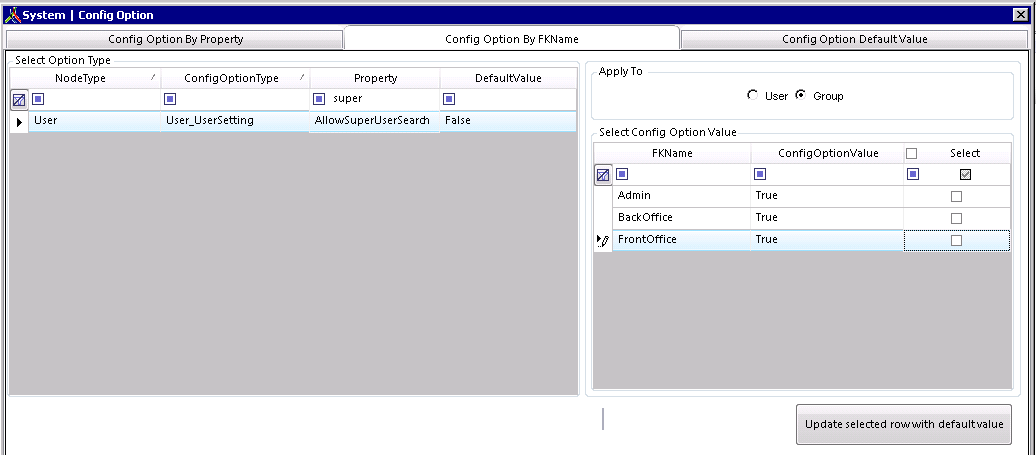Viewport: 1036px width, 455px height.
Task: Close the Config Option window
Action: [x=1020, y=15]
